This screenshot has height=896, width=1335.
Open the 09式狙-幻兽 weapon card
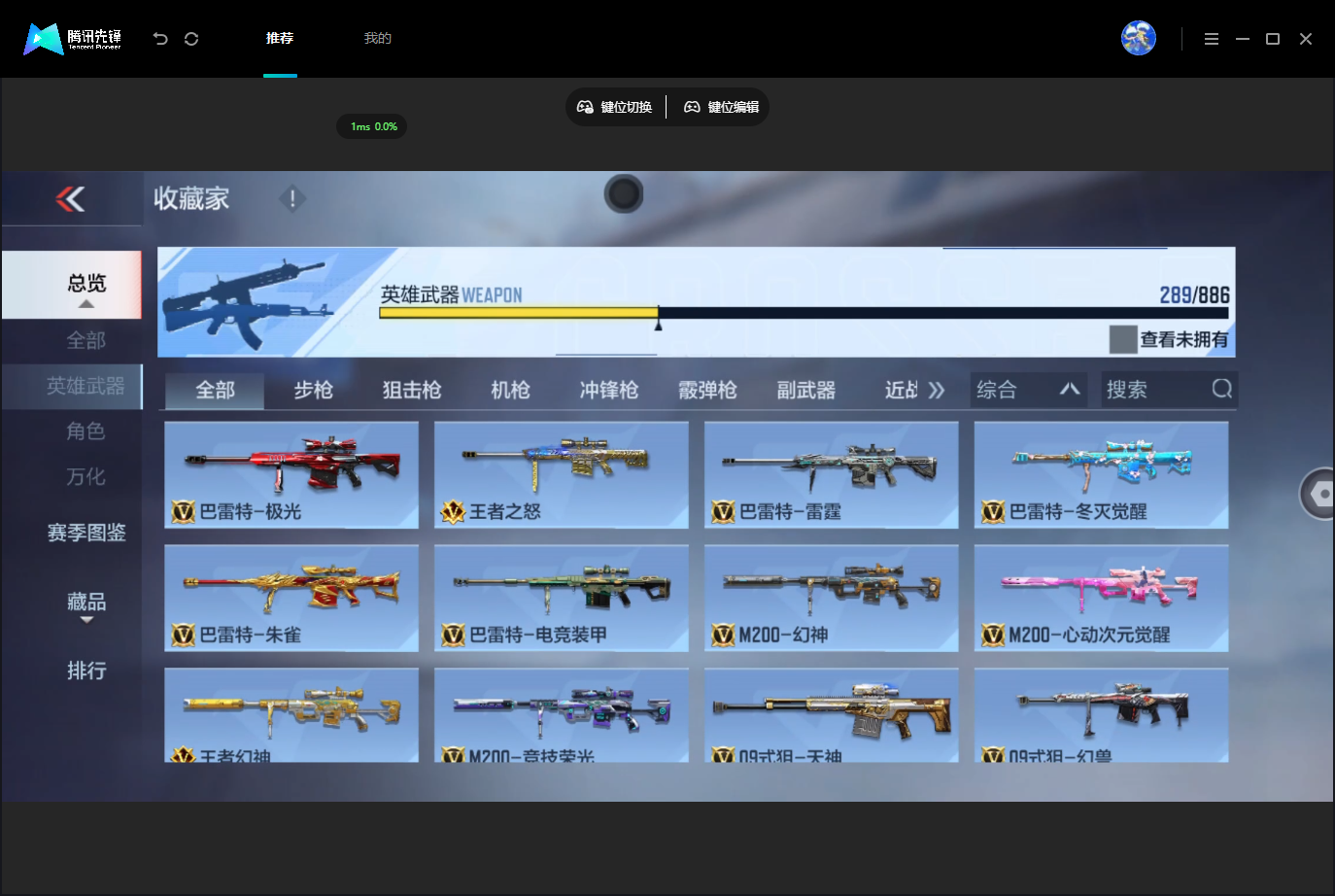point(1102,714)
